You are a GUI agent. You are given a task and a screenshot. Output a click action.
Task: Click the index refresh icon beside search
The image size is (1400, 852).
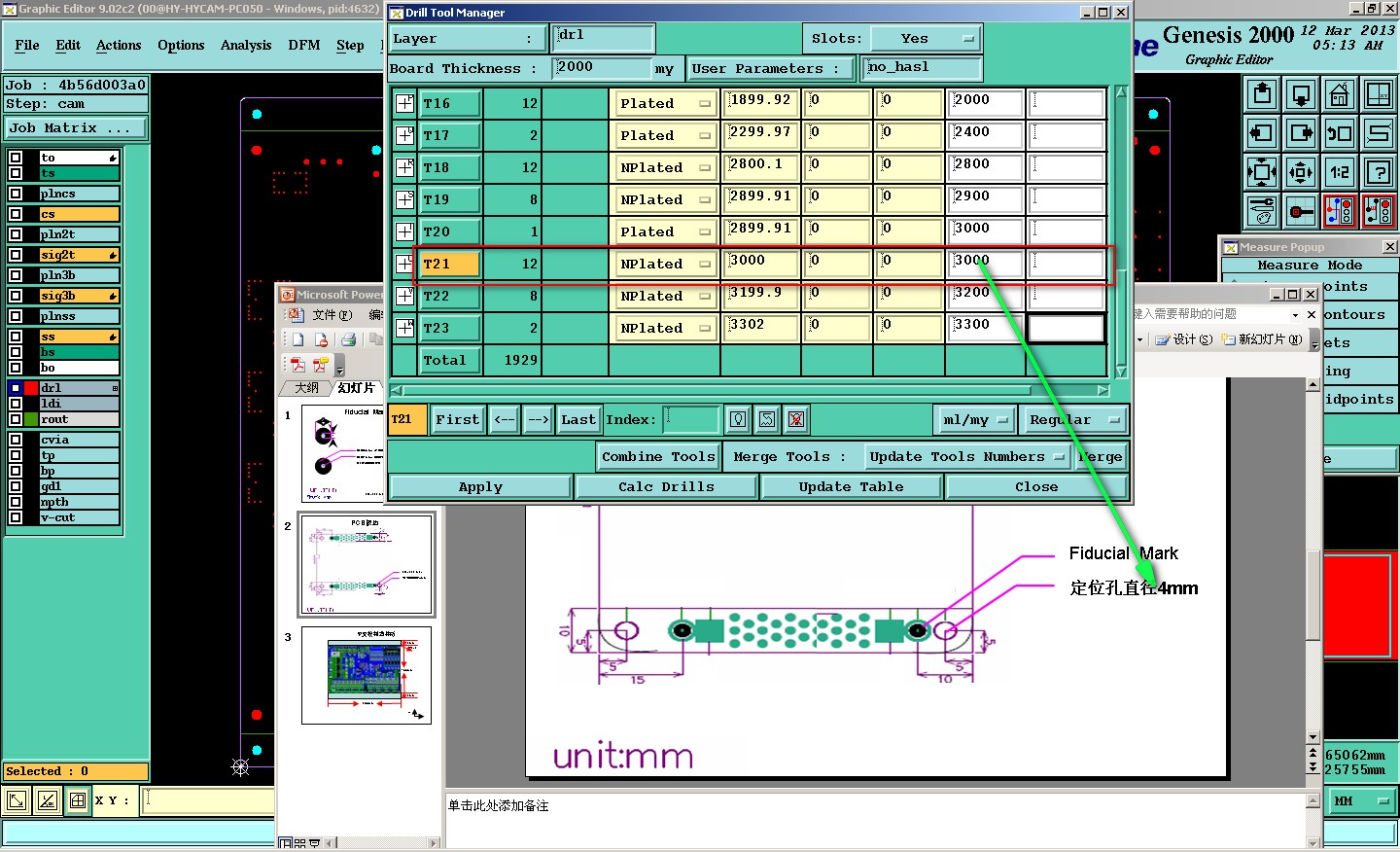click(x=767, y=419)
